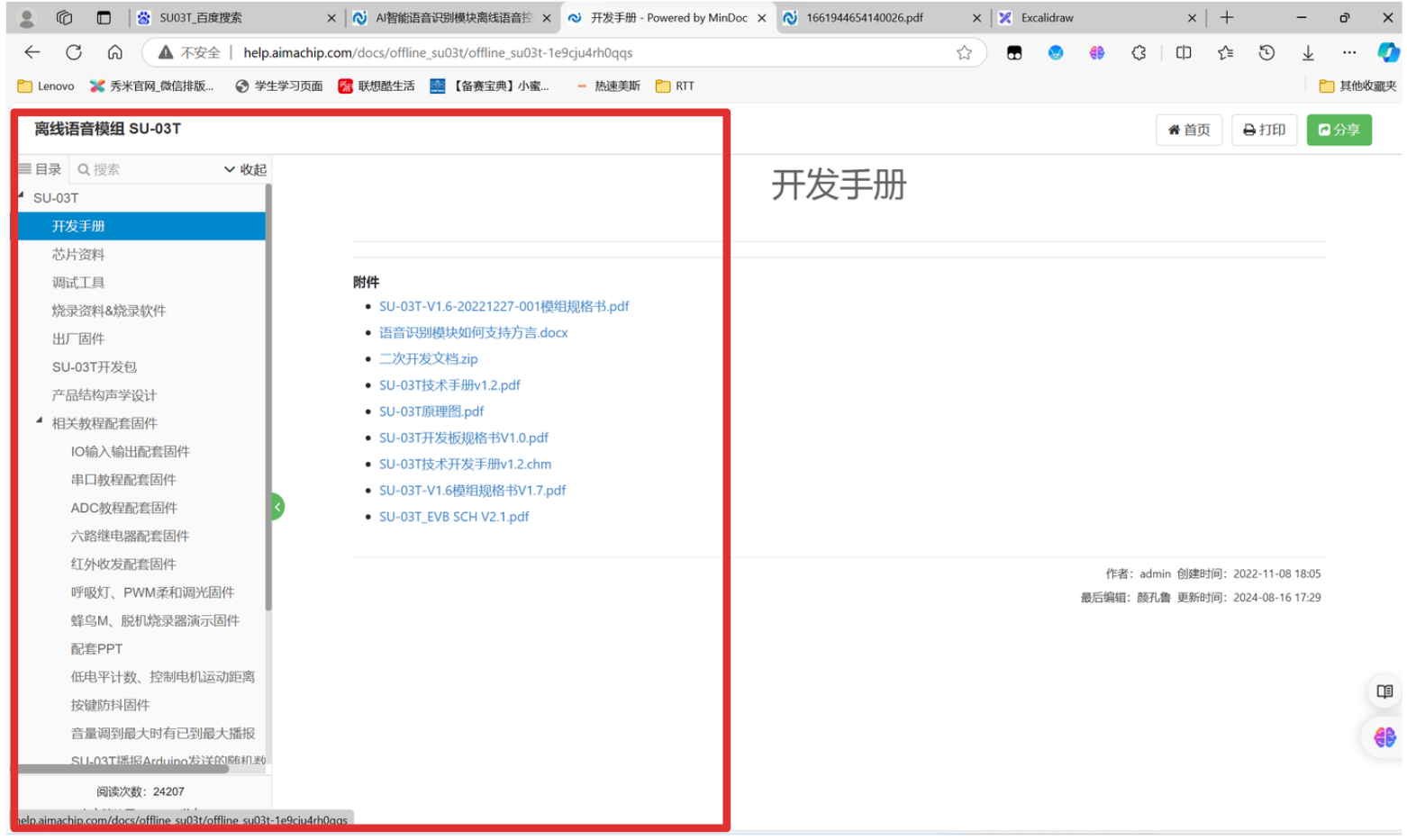Open the workspaces icon beside profile
The height and width of the screenshot is (840, 1407).
(x=64, y=17)
